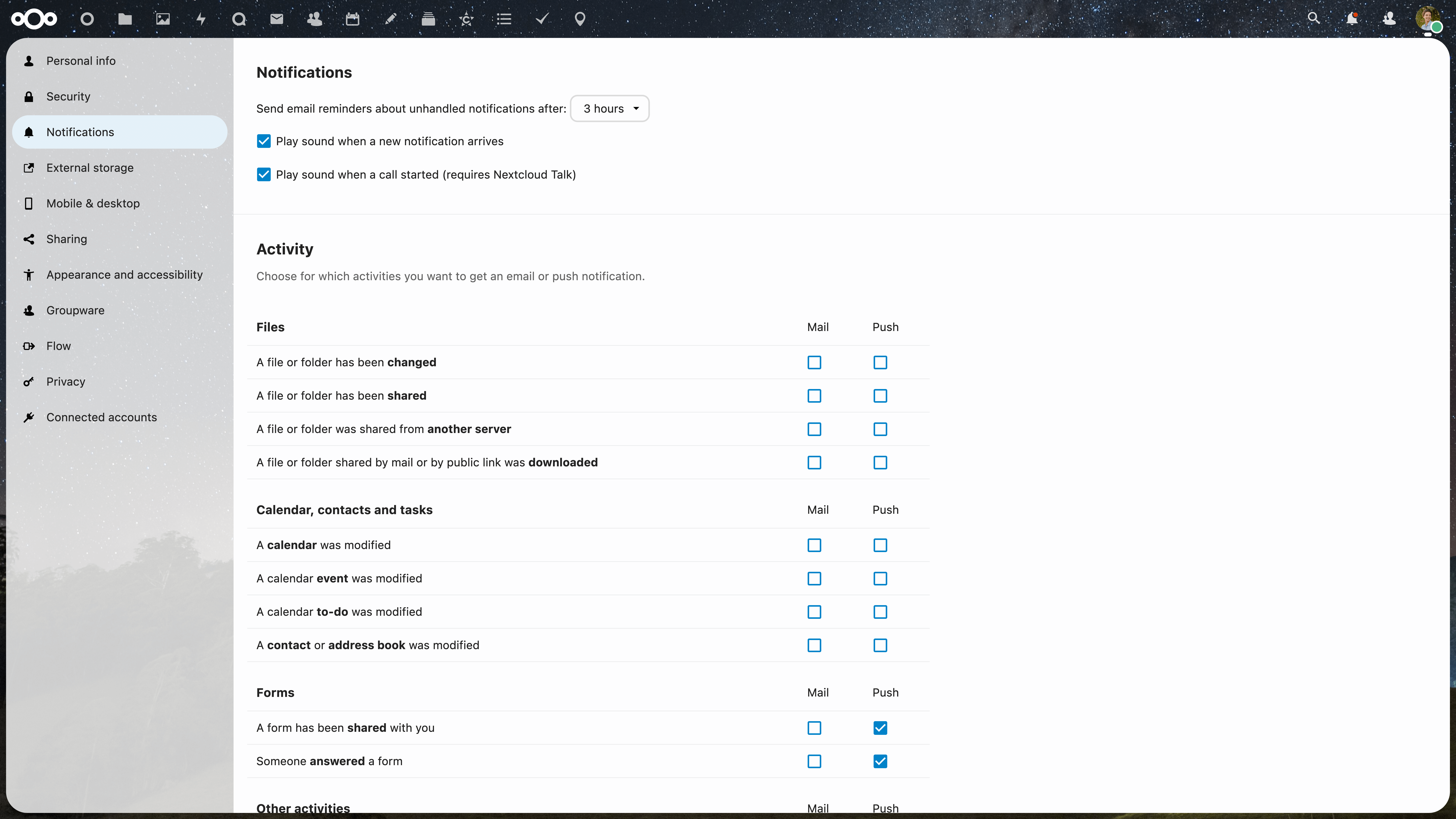
Task: Click the Nextcloud logo
Action: [34, 19]
